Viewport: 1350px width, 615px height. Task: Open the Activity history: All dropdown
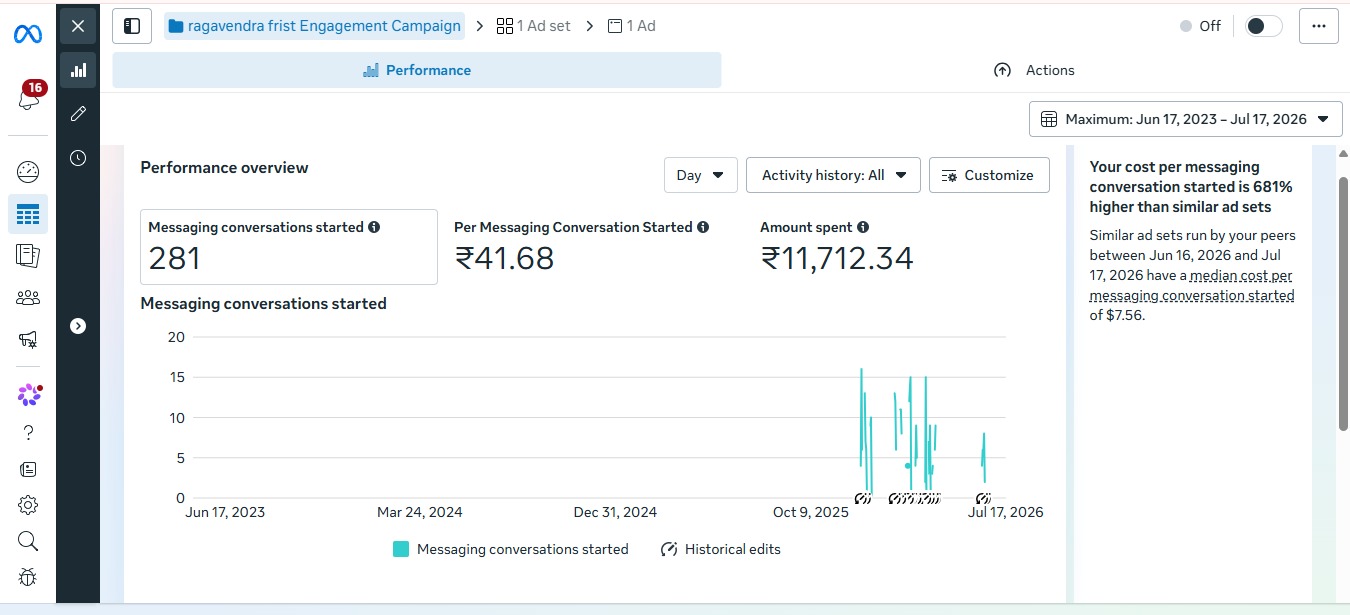833,175
